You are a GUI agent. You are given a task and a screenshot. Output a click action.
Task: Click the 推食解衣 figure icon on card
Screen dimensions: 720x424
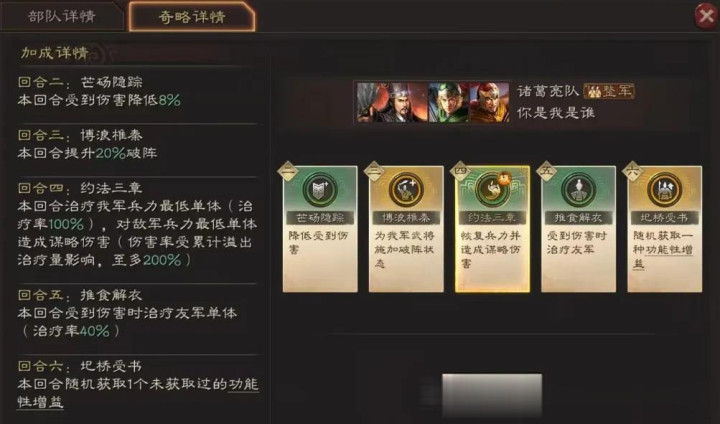click(579, 190)
